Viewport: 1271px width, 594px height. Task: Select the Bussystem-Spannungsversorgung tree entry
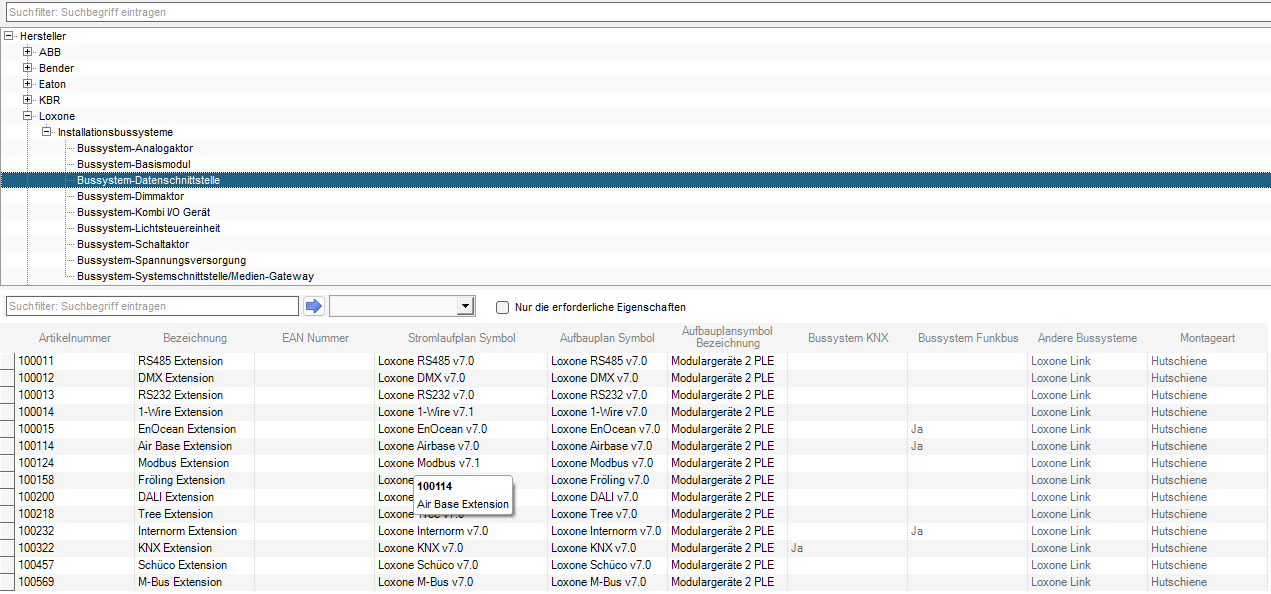[161, 260]
